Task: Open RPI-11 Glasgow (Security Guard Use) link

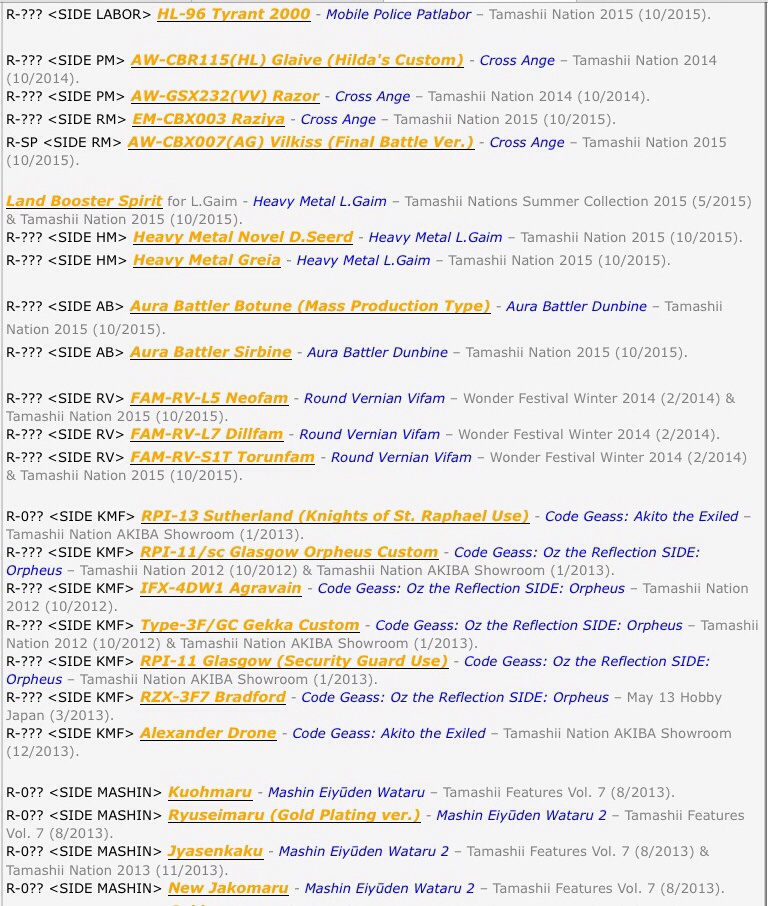Action: [294, 661]
